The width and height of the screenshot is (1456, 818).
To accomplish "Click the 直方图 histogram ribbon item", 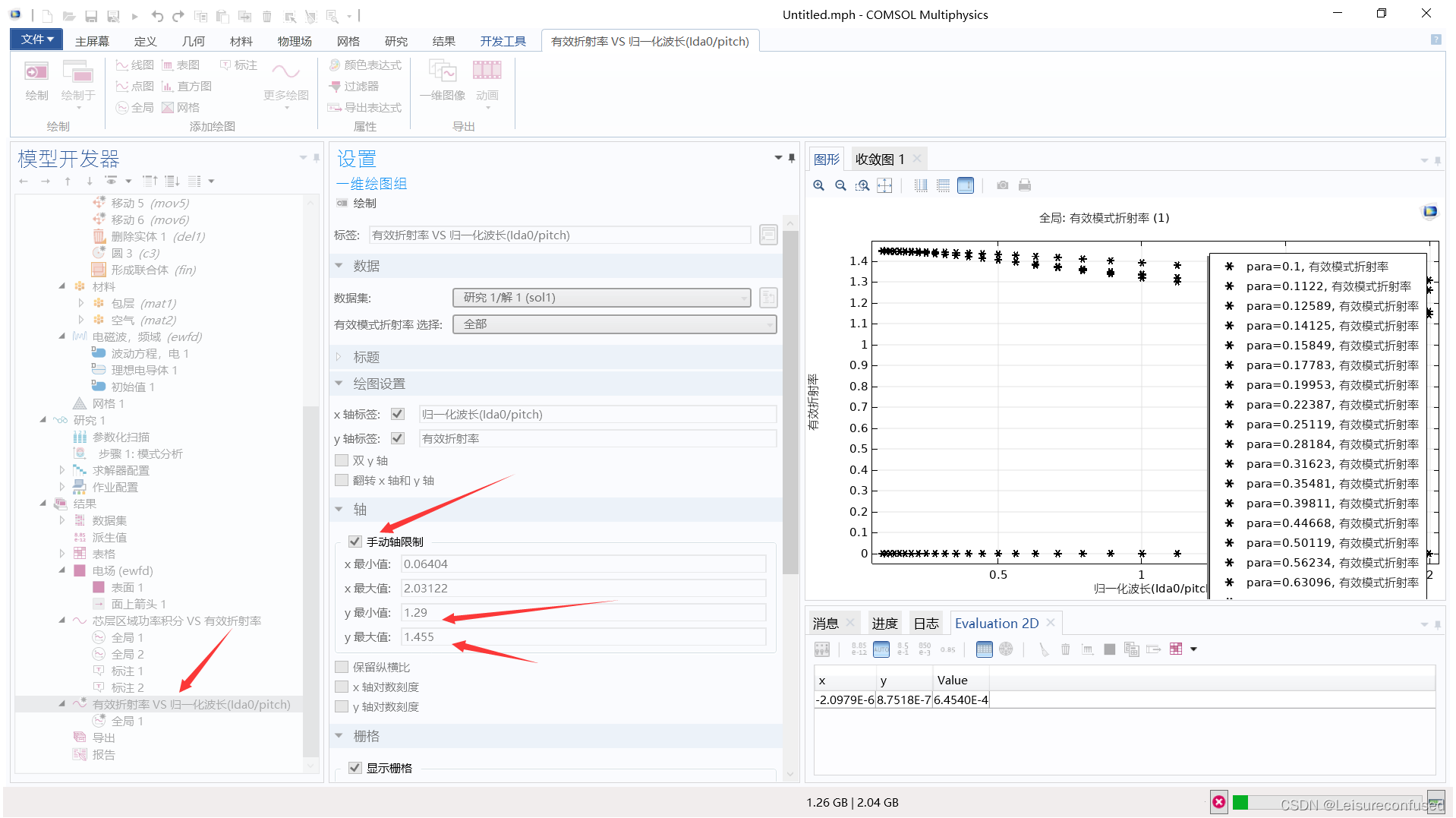I will pyautogui.click(x=187, y=87).
